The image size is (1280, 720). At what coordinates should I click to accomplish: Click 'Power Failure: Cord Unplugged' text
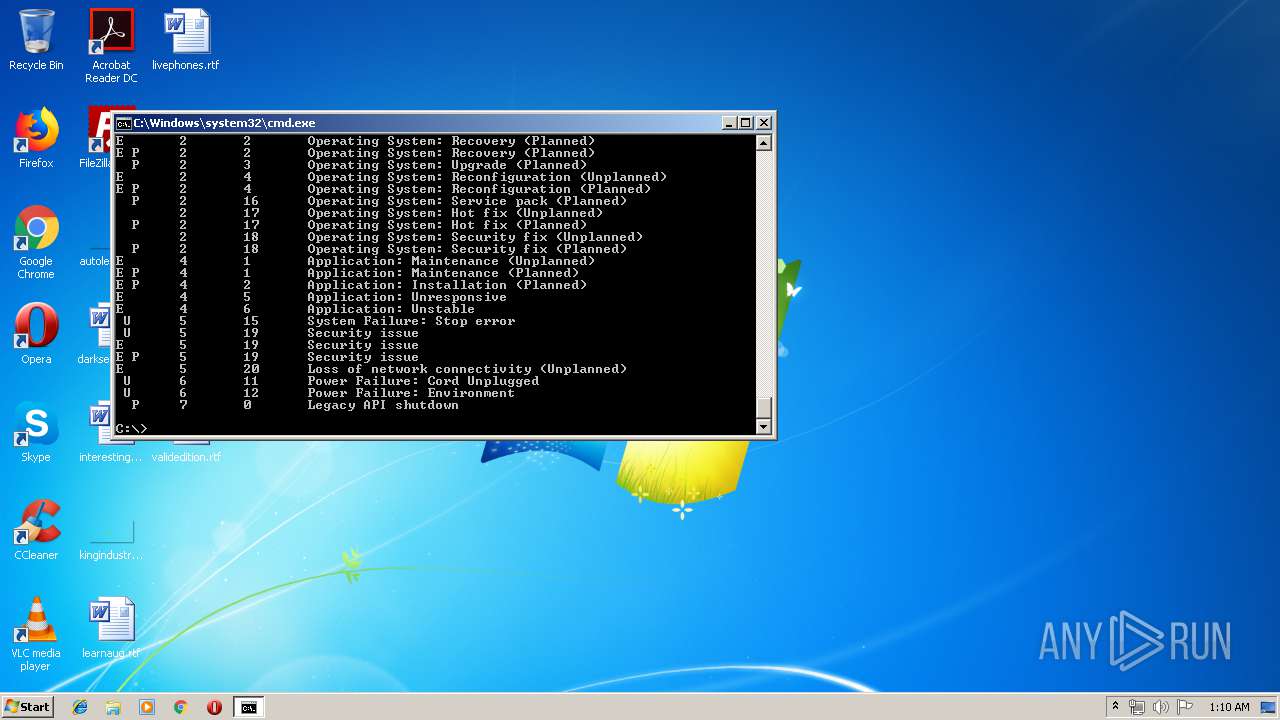tap(423, 381)
